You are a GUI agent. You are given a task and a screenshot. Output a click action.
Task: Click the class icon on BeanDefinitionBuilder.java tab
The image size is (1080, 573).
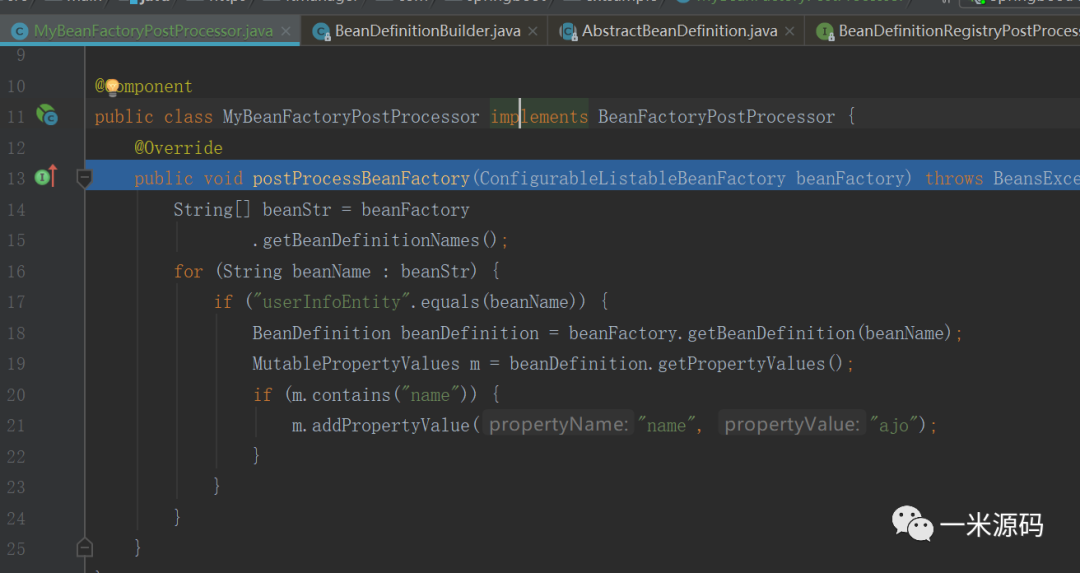[321, 31]
